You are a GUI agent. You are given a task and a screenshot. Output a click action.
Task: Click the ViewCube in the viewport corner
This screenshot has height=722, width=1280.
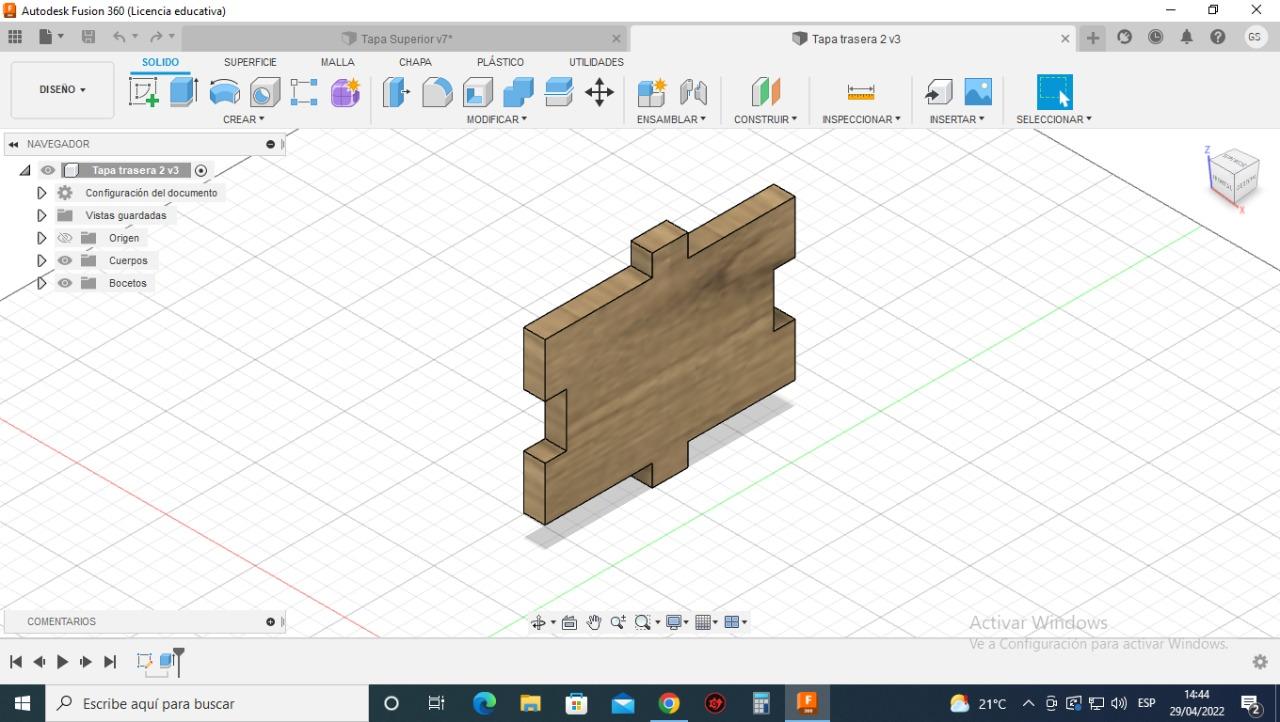tap(1234, 174)
